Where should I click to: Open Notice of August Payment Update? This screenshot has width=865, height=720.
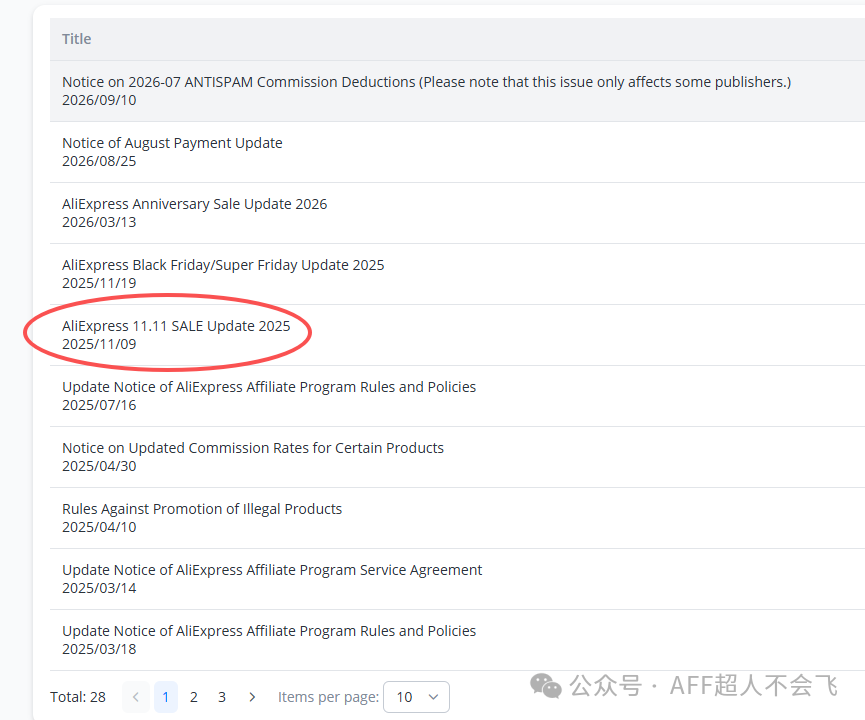[x=172, y=143]
